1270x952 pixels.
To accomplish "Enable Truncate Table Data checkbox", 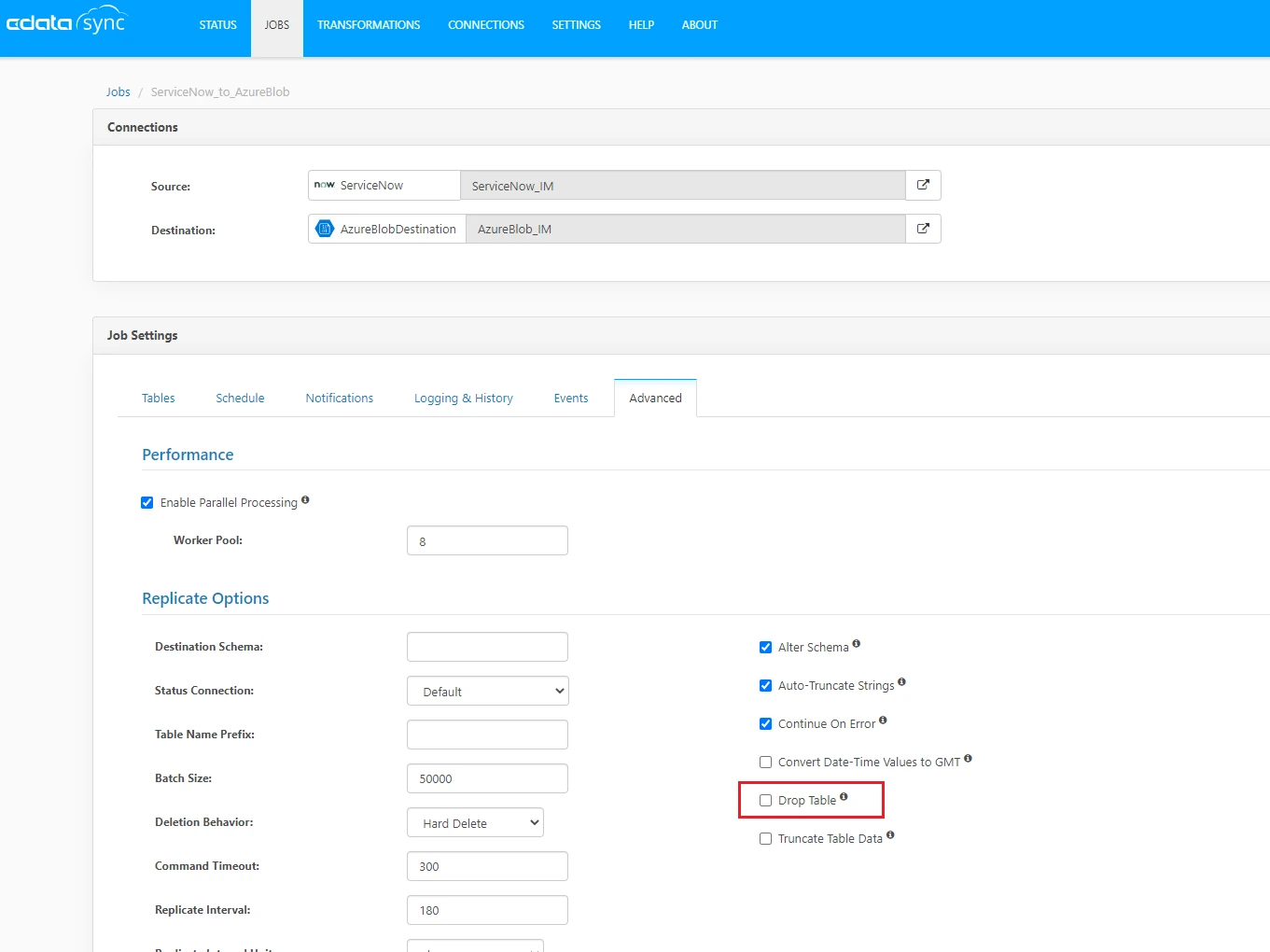I will point(766,839).
